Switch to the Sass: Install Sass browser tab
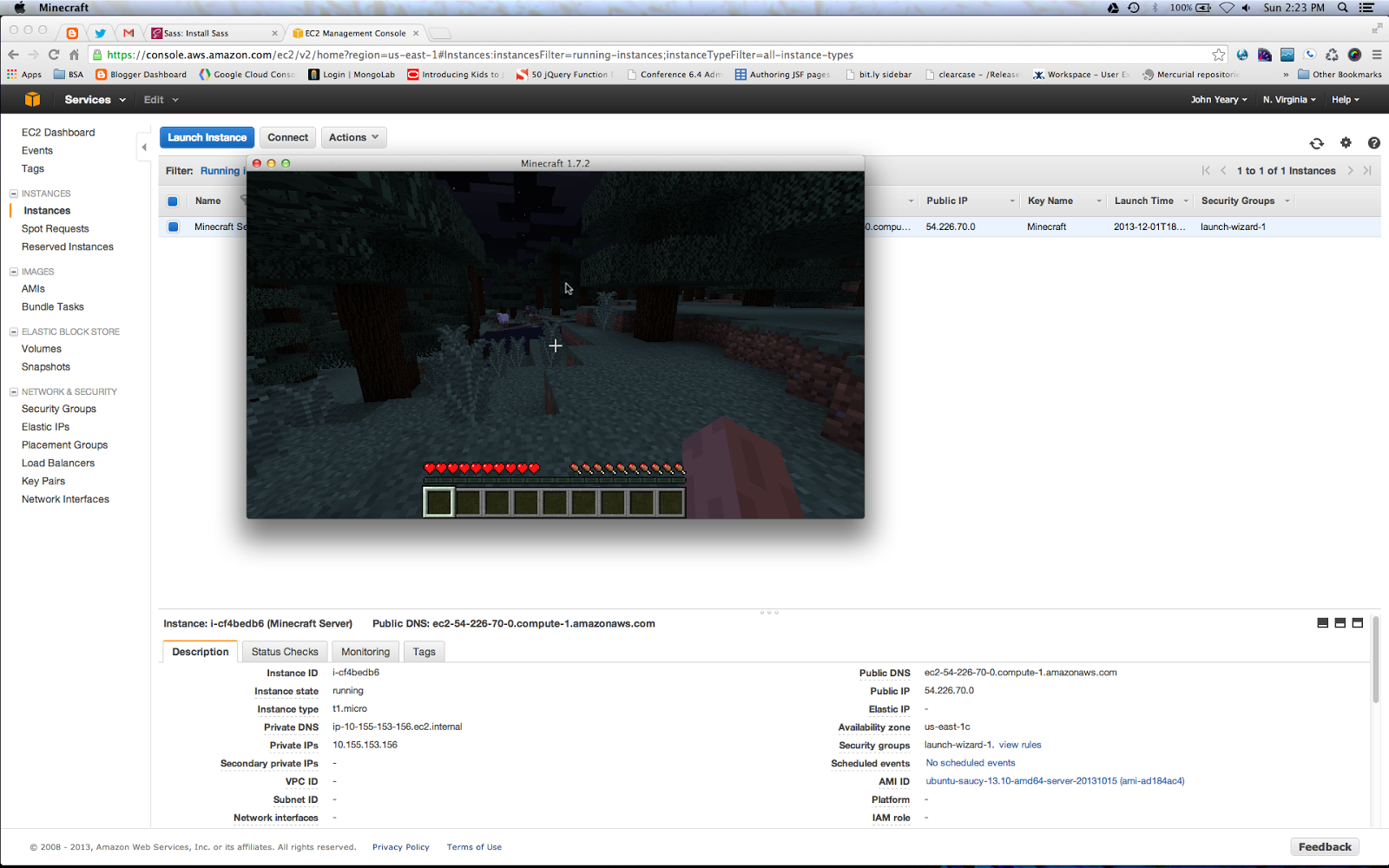Image resolution: width=1389 pixels, height=868 pixels. pos(213,33)
